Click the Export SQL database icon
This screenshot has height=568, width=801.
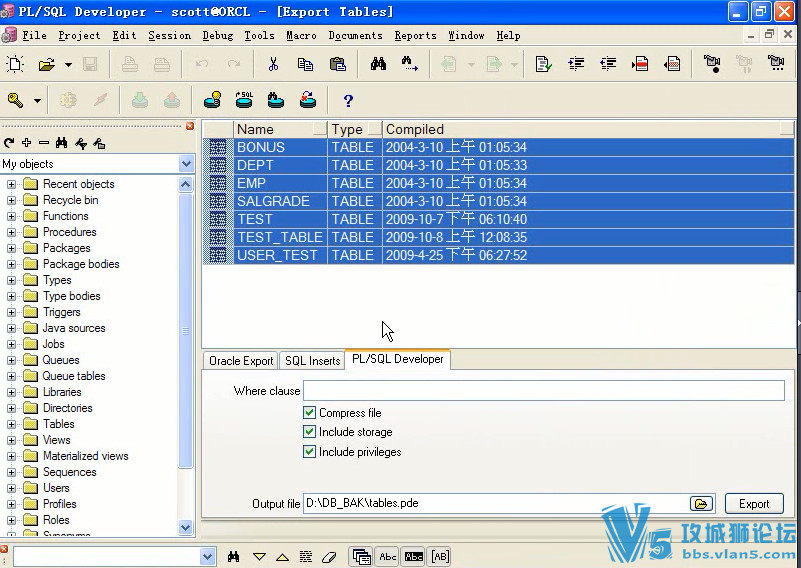point(244,100)
